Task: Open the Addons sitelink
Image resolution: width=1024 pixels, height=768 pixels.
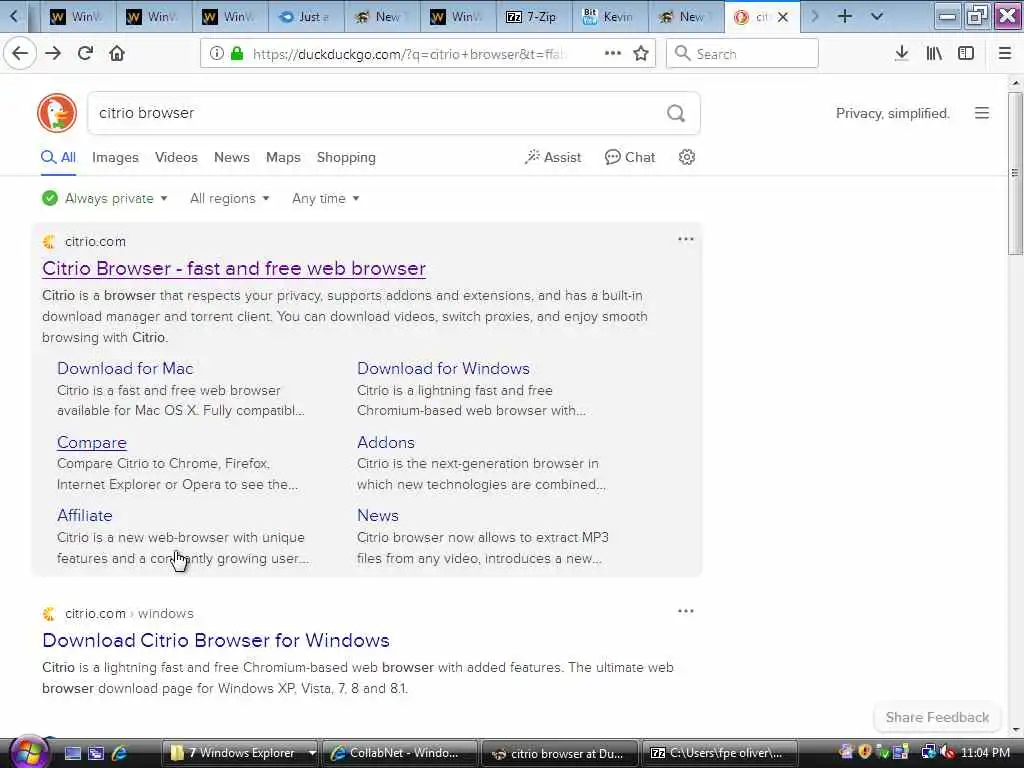Action: pos(385,442)
